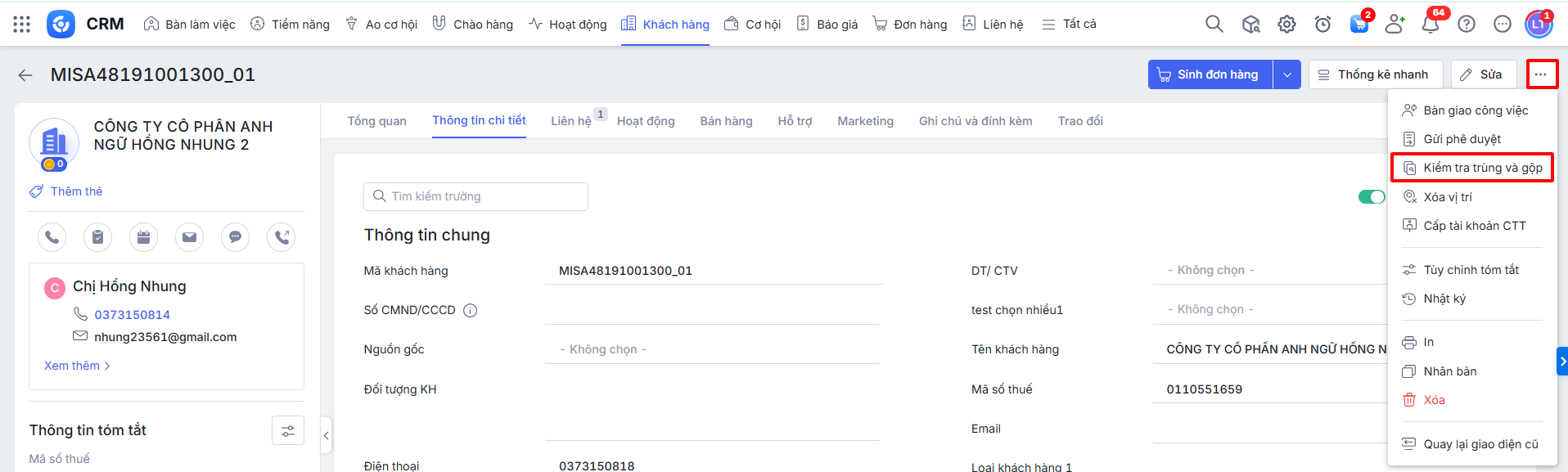Open the search magnifier in top bar

[x=1214, y=25]
